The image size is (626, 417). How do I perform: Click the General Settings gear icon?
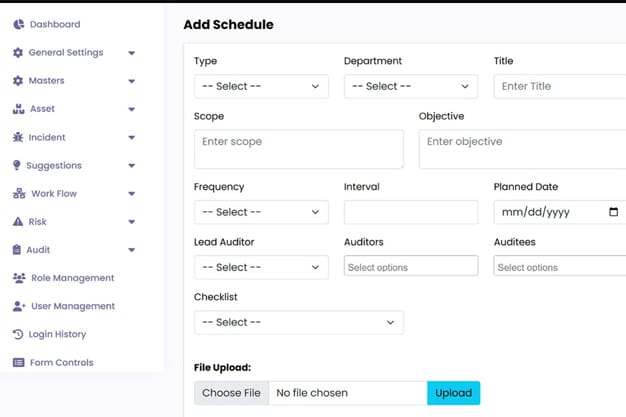[x=18, y=53]
